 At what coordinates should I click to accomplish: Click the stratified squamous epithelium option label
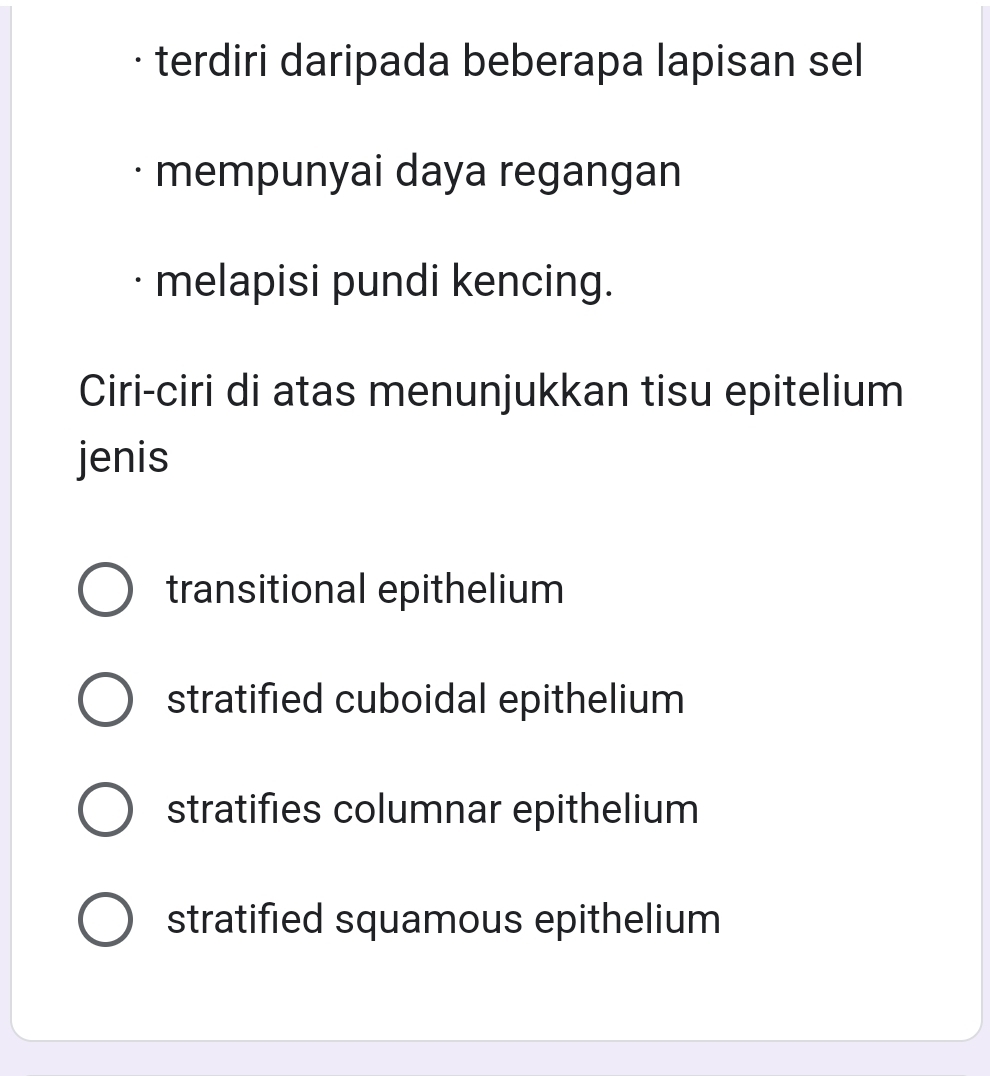(x=443, y=920)
